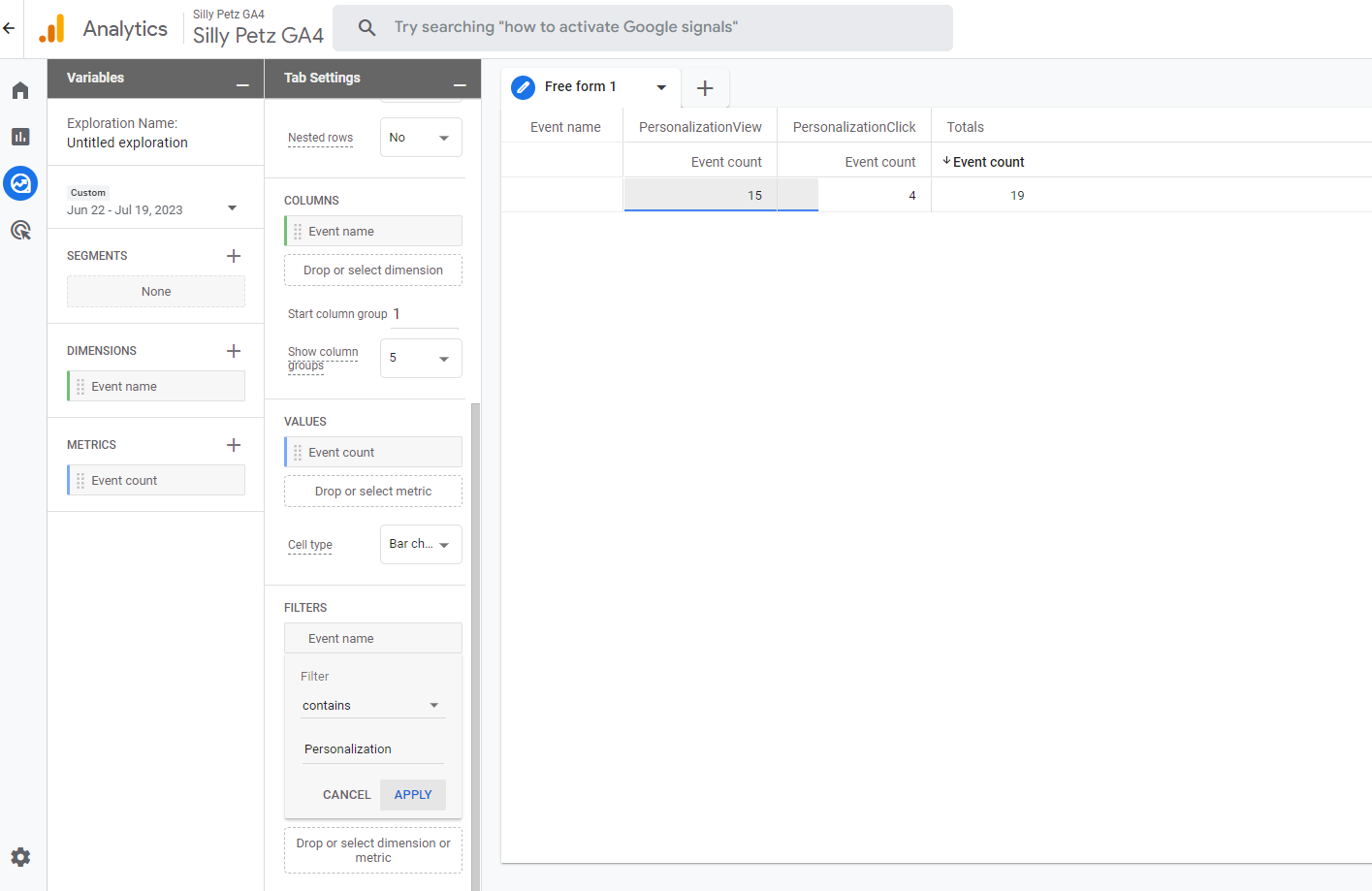
Task: Open the Cell type dropdown
Action: pos(421,544)
